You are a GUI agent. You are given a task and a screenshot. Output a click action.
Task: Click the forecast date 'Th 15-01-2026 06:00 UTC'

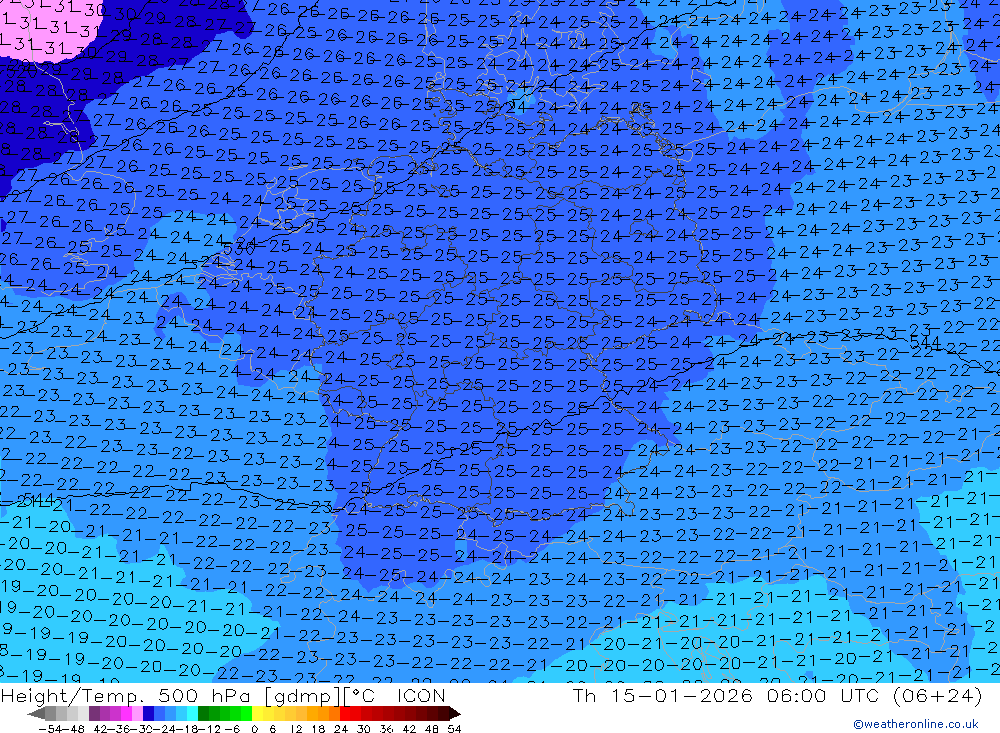(726, 695)
